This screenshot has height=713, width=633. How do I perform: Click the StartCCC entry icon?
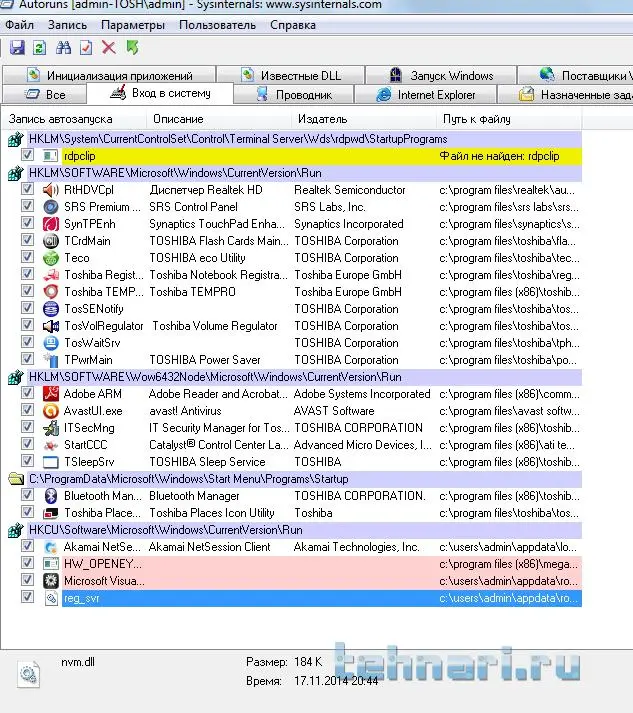pos(50,445)
